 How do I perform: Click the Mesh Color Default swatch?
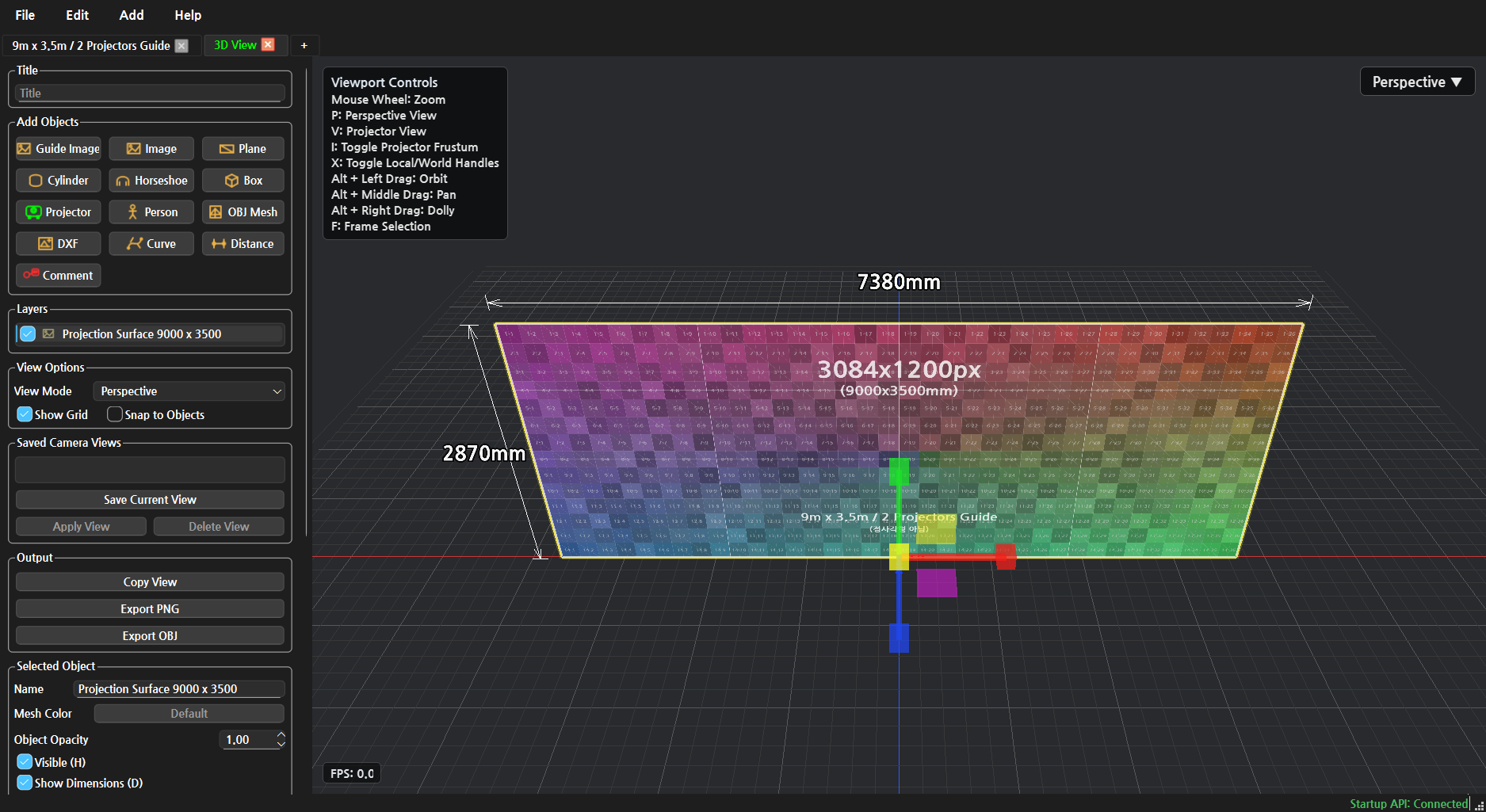pyautogui.click(x=189, y=714)
